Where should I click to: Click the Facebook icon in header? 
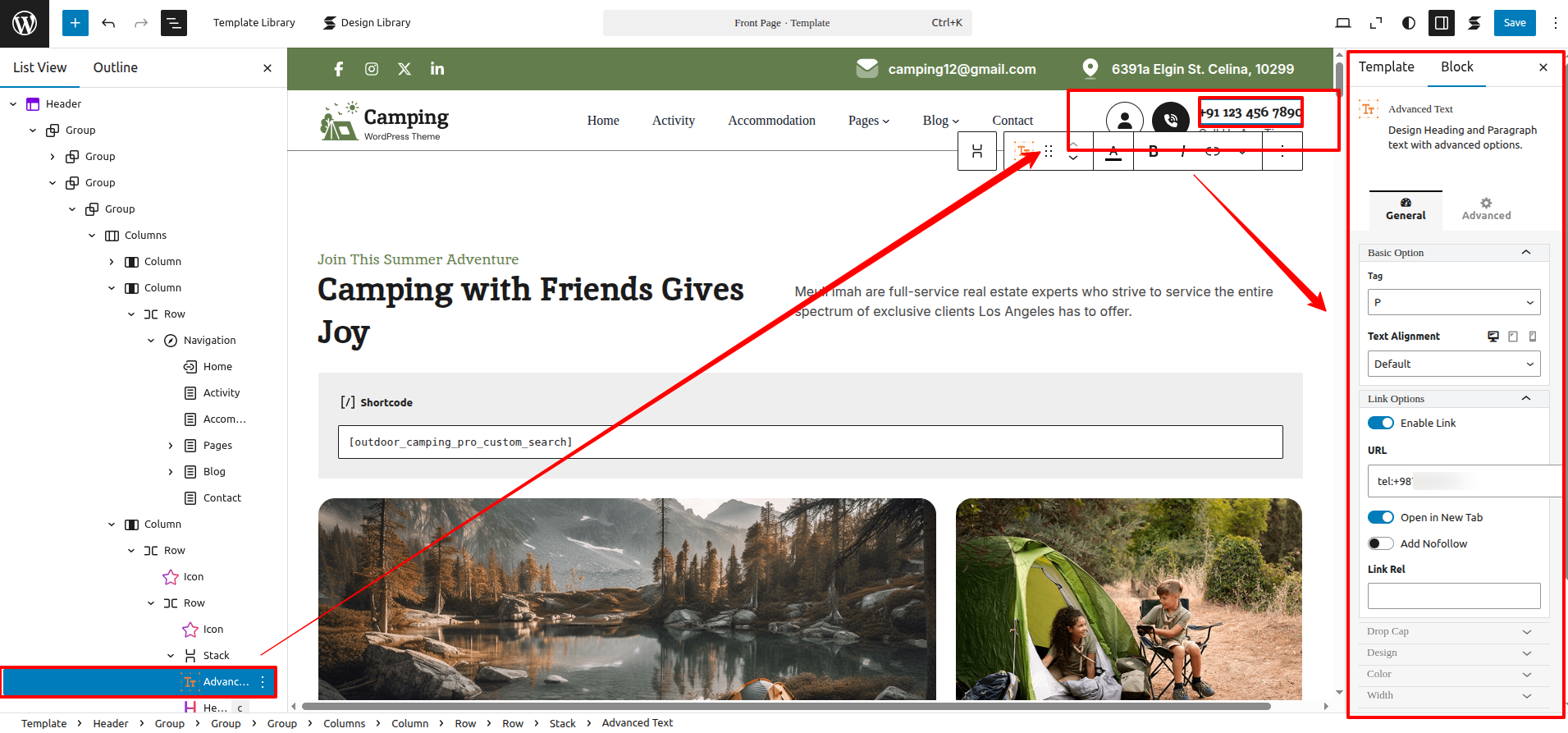tap(338, 69)
